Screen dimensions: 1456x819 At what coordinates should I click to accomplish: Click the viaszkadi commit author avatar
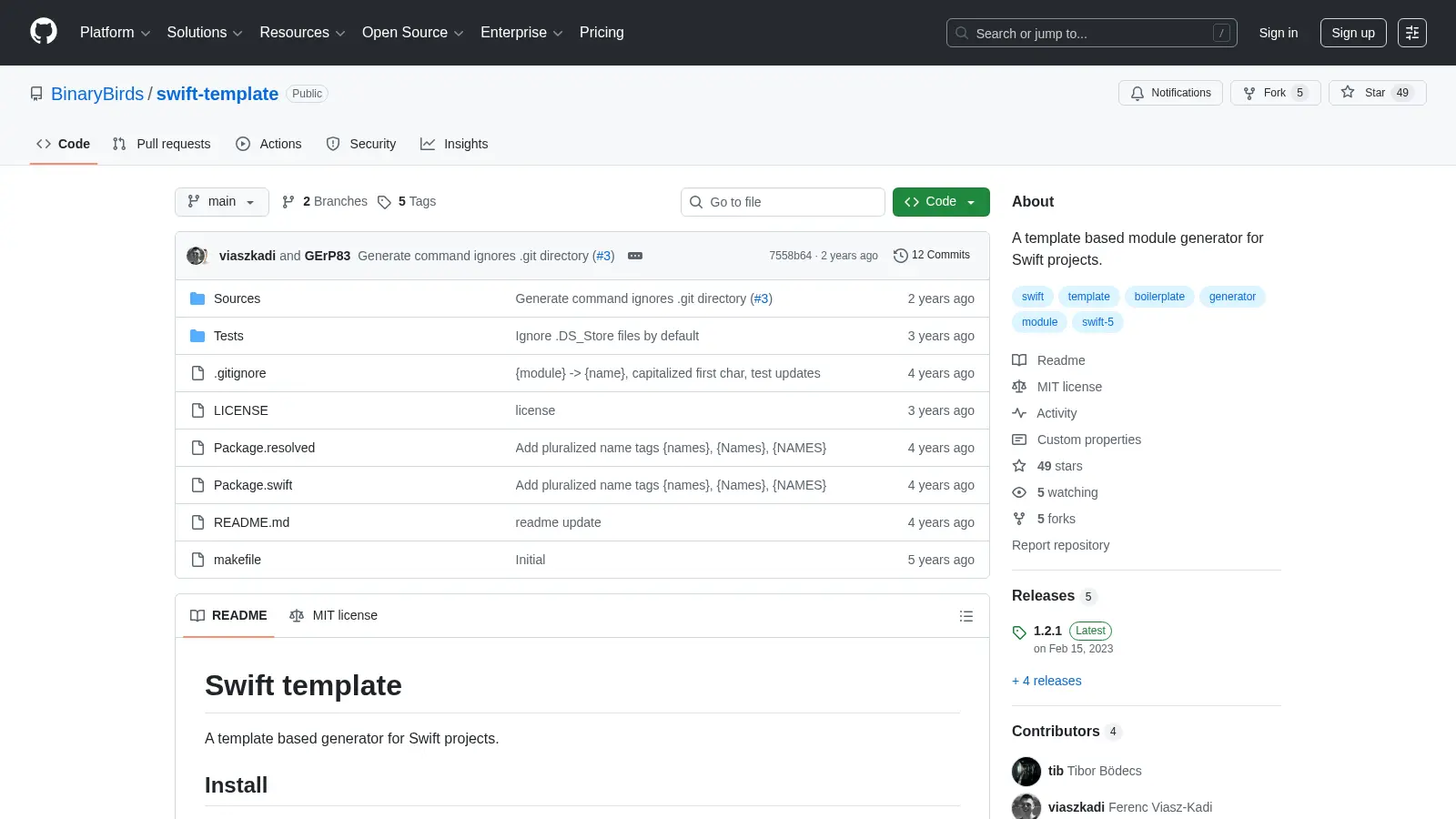pos(196,256)
